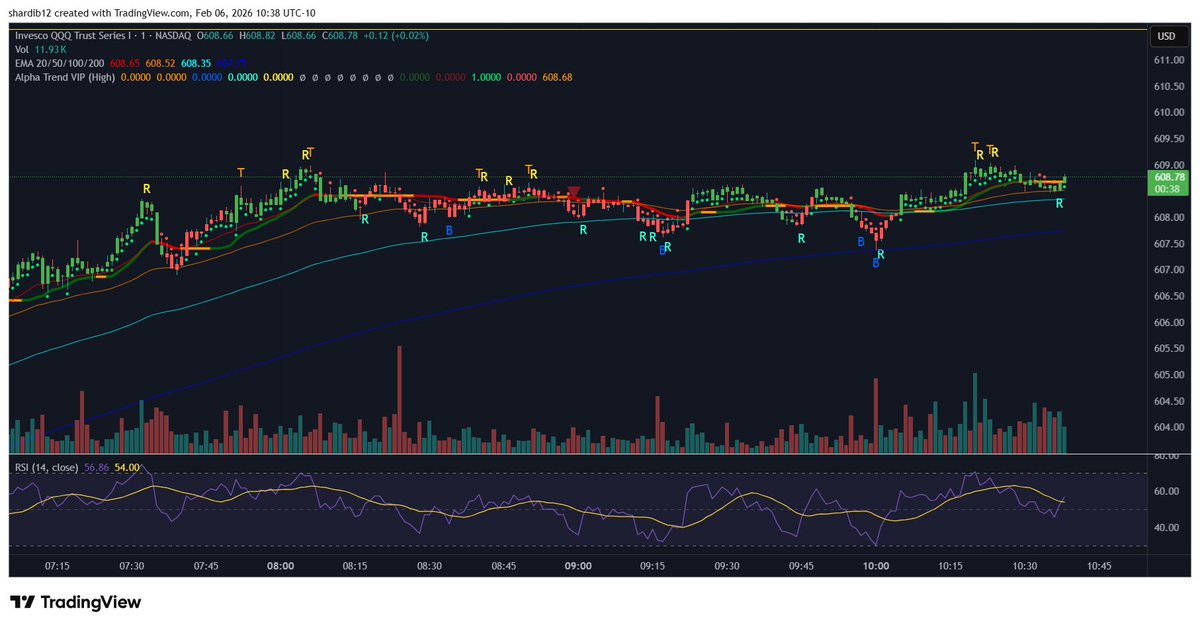This screenshot has height=627, width=1200.
Task: Click the "607.00" price axis label
Action: coord(1169,270)
